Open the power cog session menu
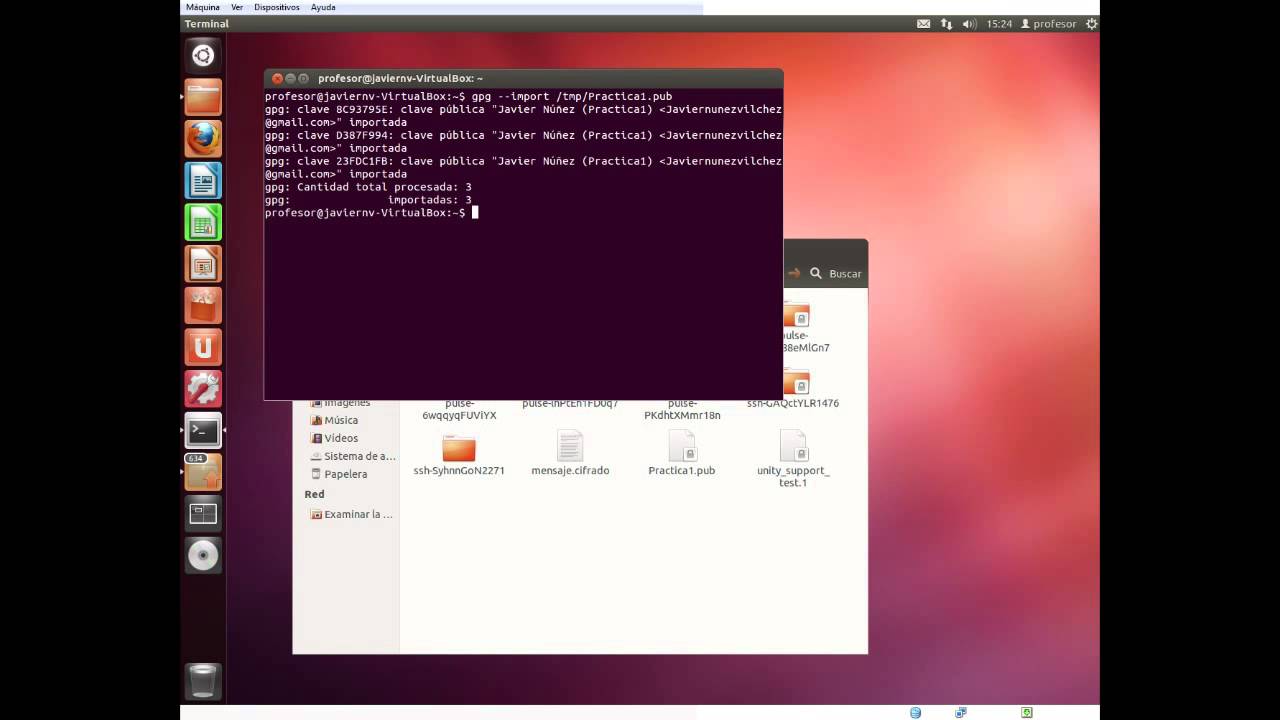 coord(1091,24)
